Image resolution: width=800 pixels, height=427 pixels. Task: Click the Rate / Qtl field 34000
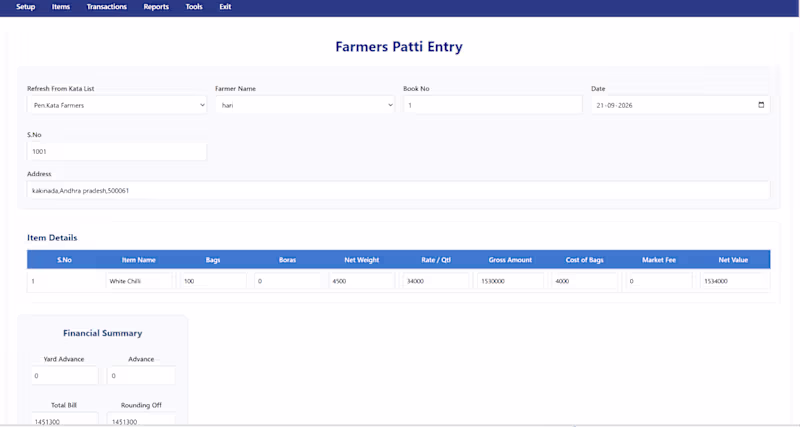[x=436, y=281]
